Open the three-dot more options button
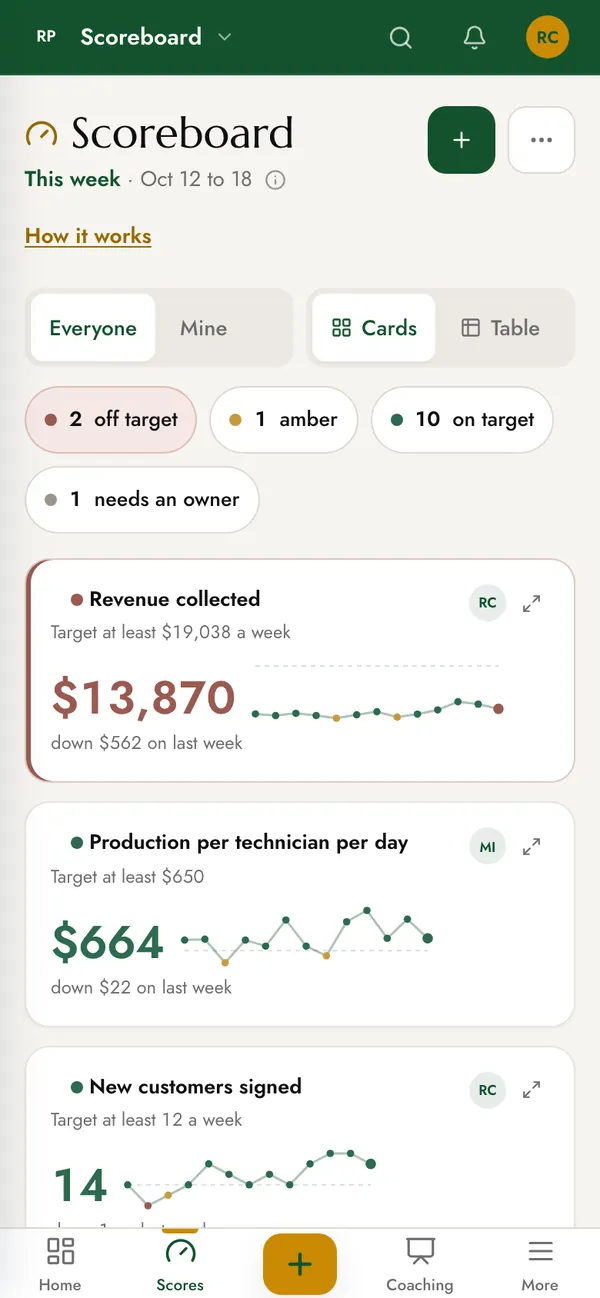 point(541,140)
